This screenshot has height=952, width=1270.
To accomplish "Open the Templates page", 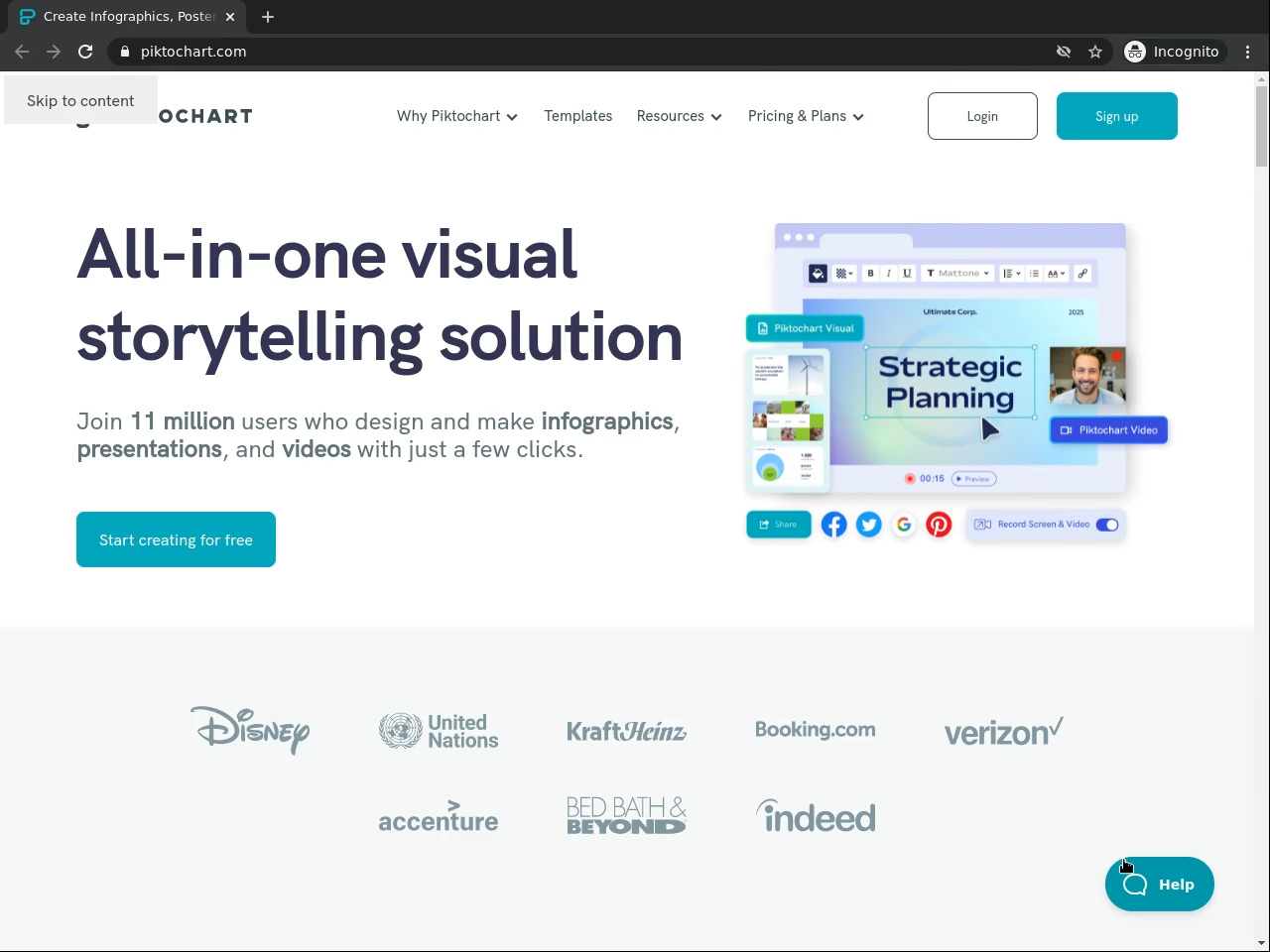I will (x=578, y=116).
